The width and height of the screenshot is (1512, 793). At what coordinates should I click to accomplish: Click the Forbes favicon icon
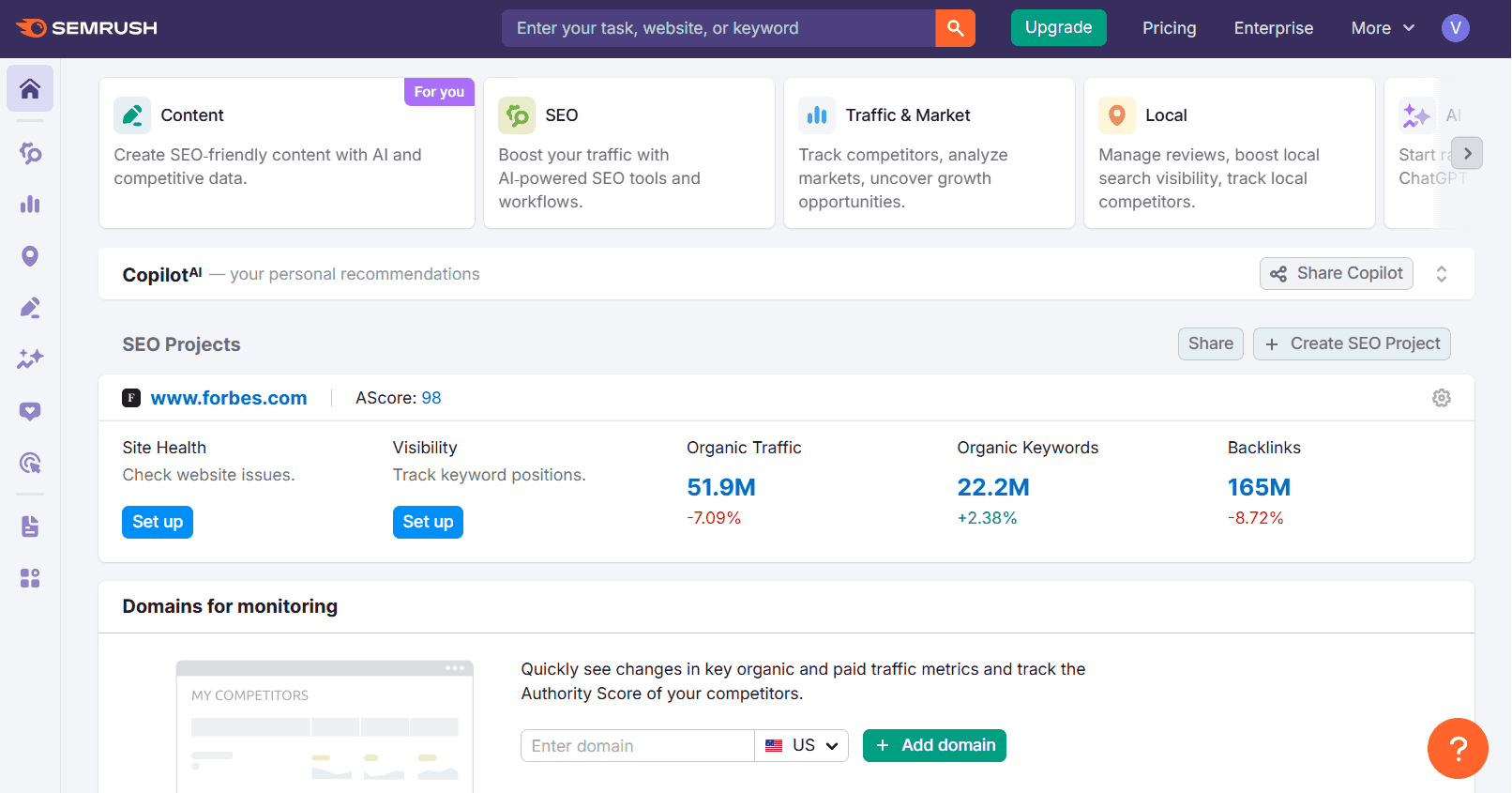click(131, 398)
